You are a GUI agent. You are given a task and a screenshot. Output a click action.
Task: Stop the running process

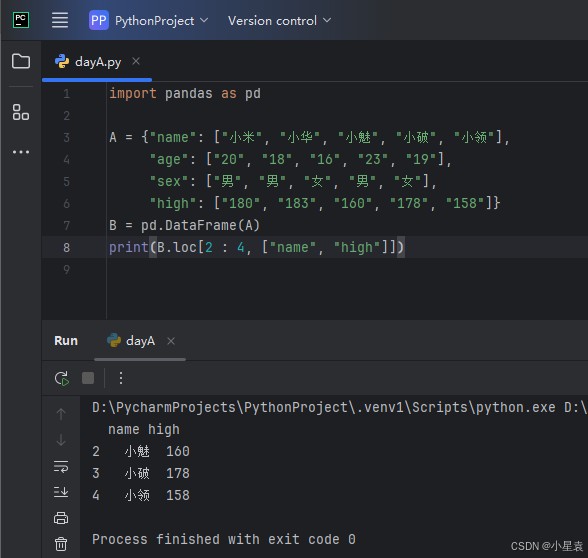click(x=88, y=378)
